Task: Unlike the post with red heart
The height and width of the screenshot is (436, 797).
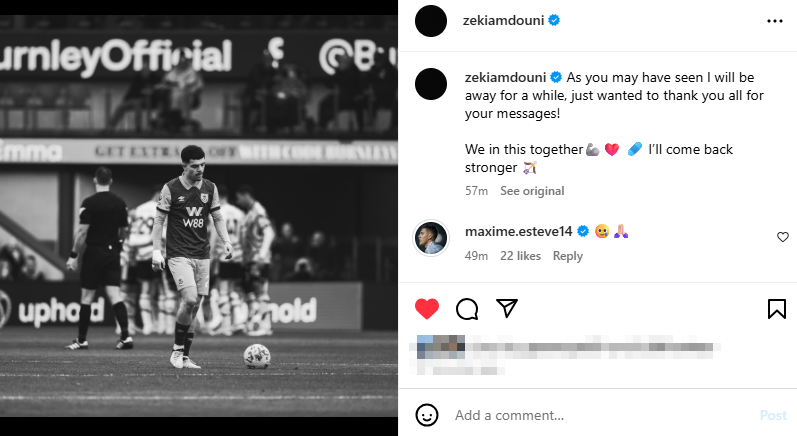Action: point(427,308)
